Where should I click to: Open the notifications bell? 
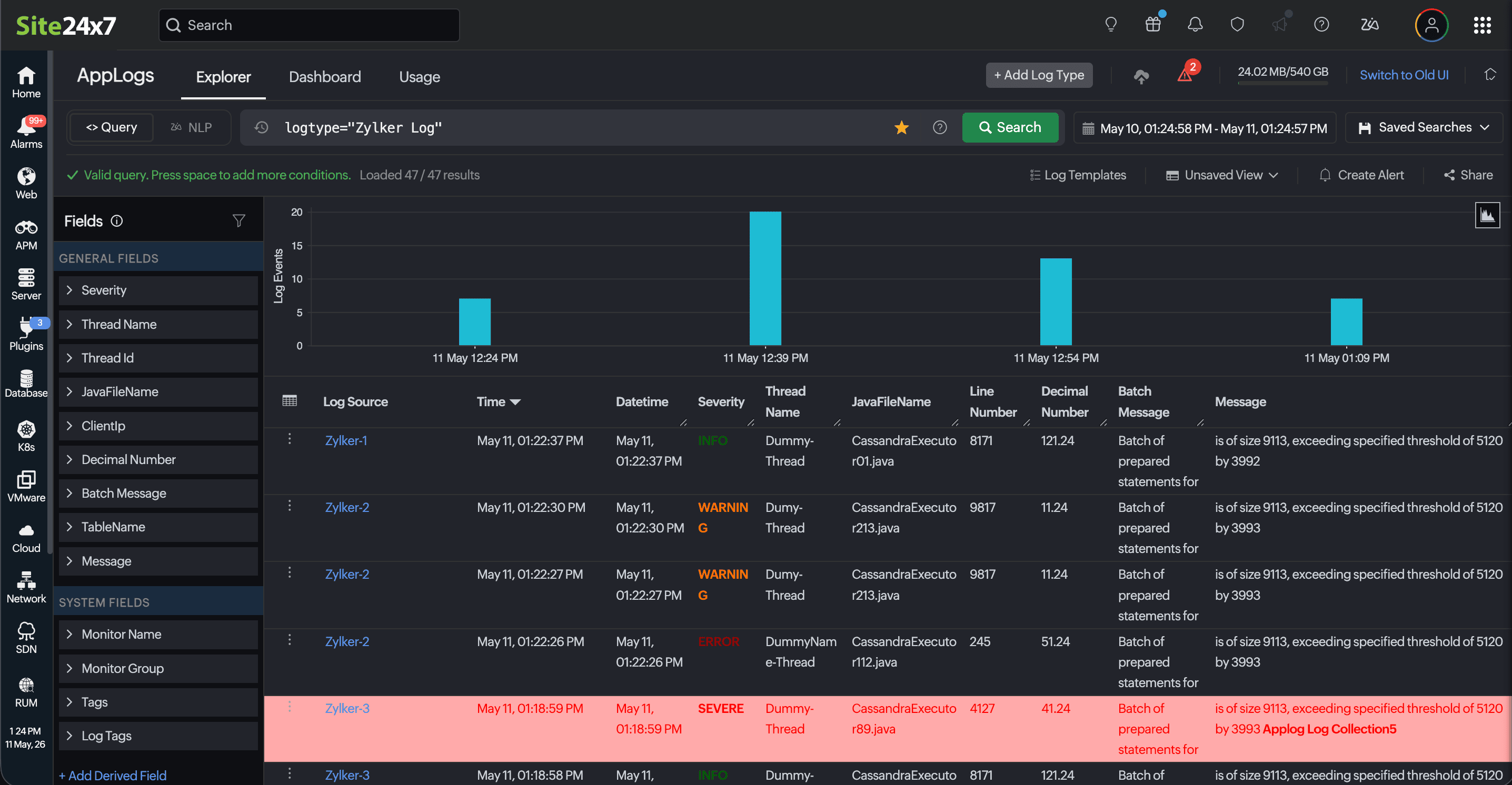1195,25
